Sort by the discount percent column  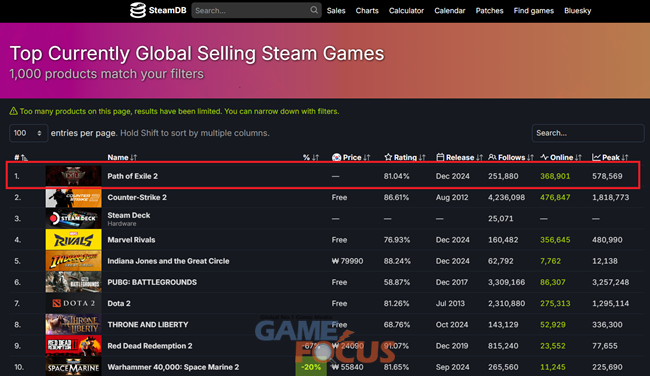click(x=311, y=157)
